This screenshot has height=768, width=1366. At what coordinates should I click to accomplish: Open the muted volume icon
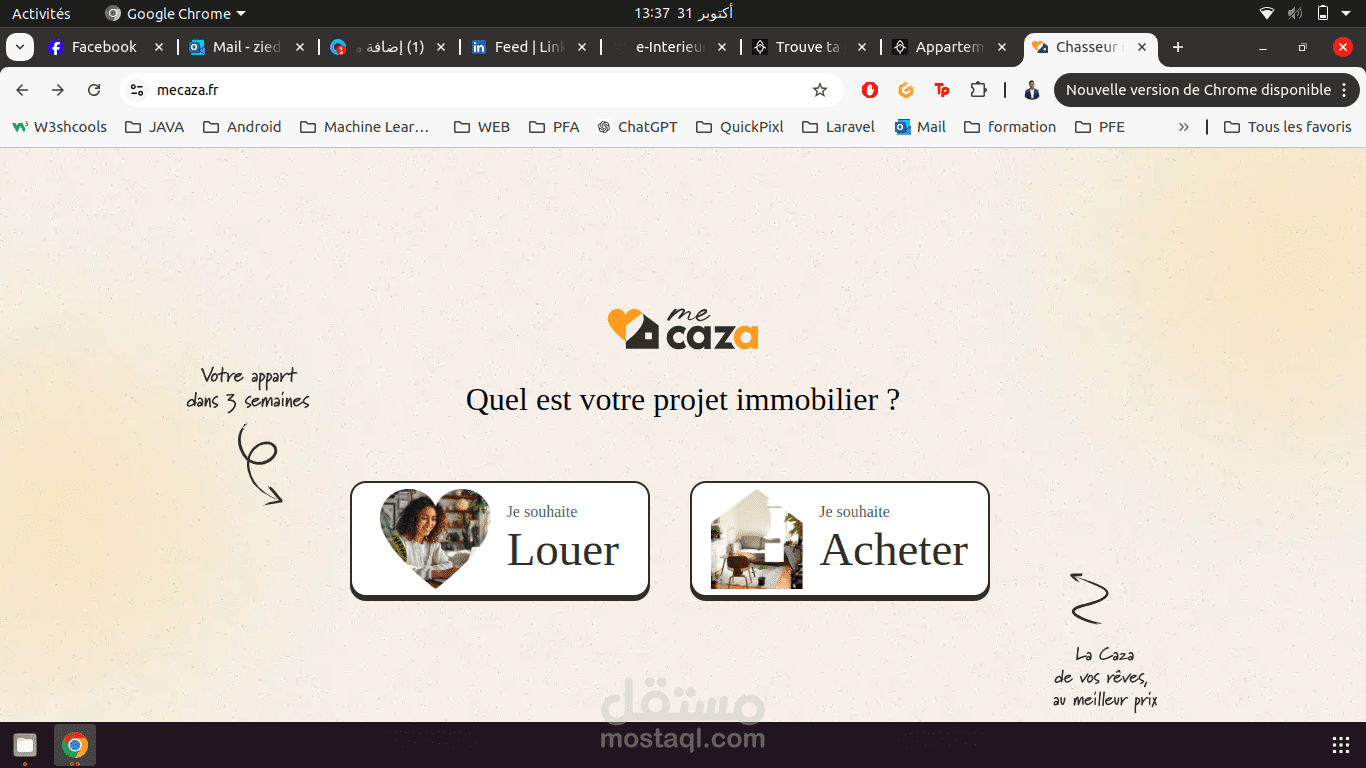click(1295, 13)
